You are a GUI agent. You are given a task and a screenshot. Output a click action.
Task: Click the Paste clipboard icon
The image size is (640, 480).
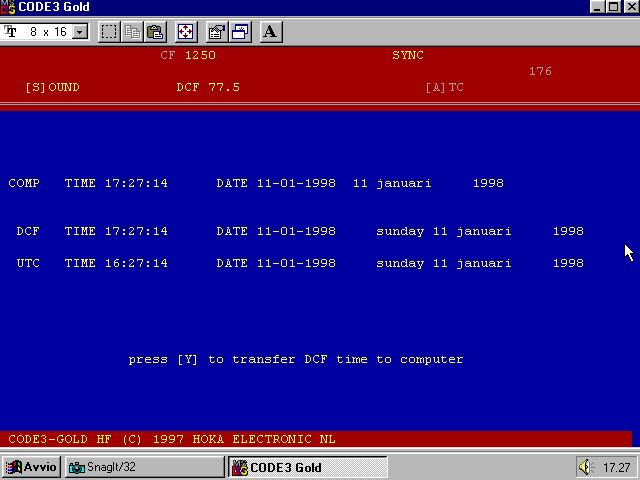point(155,31)
